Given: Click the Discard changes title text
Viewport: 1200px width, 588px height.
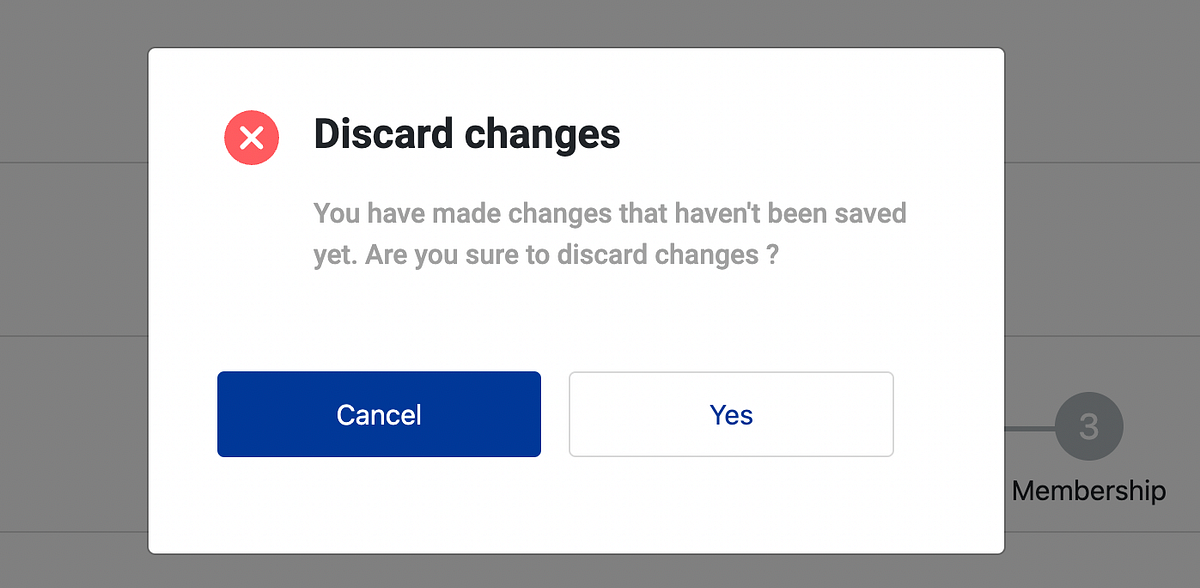Looking at the screenshot, I should [x=467, y=134].
